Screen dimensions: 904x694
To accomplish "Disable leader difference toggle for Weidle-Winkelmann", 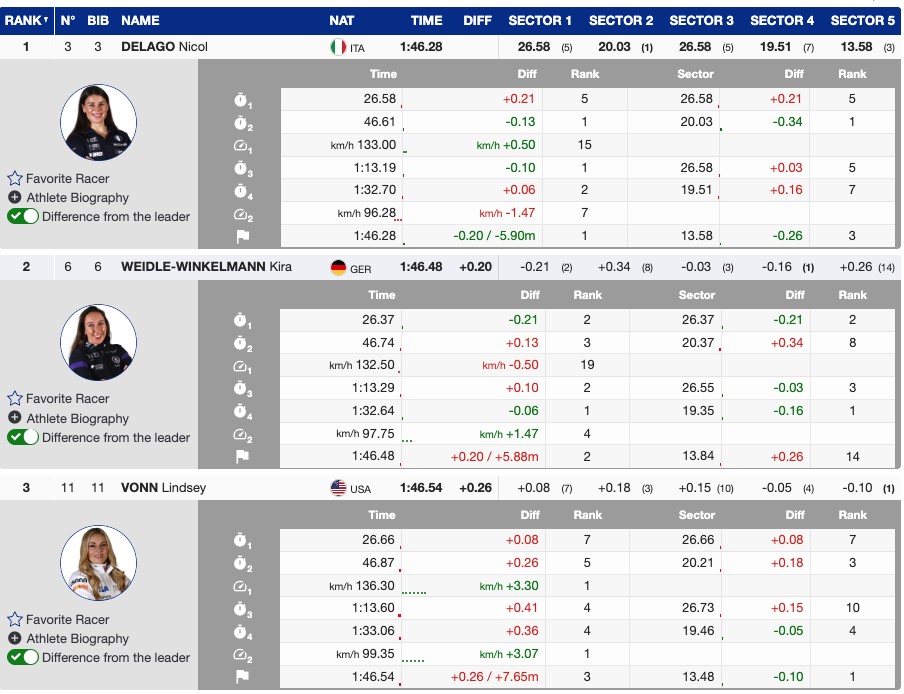I will coord(23,437).
